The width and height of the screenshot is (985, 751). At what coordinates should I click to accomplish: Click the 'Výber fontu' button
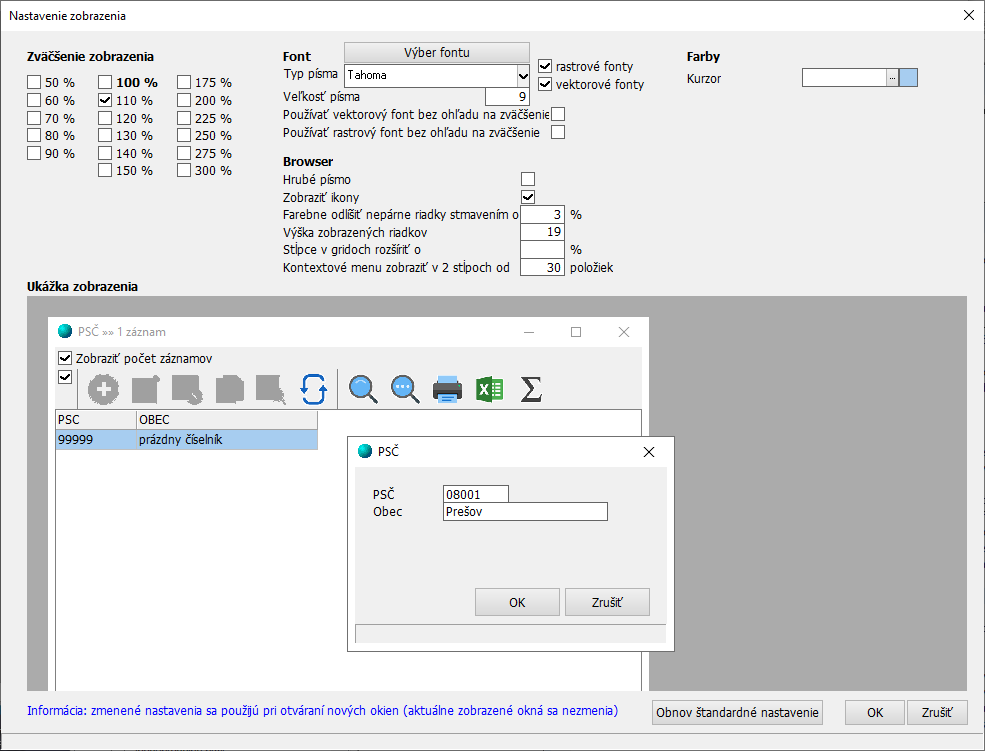click(x=436, y=53)
